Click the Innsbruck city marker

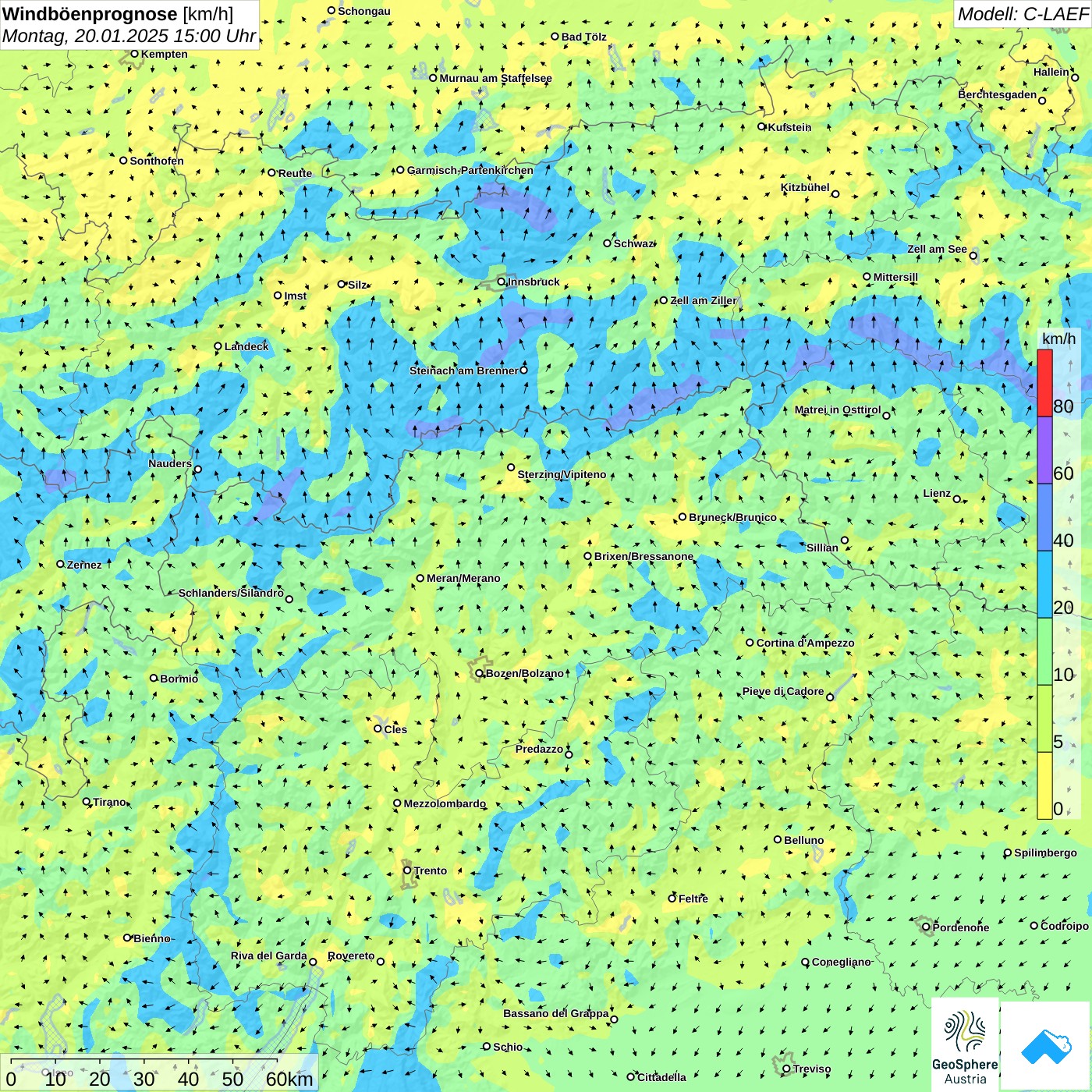pyautogui.click(x=502, y=282)
